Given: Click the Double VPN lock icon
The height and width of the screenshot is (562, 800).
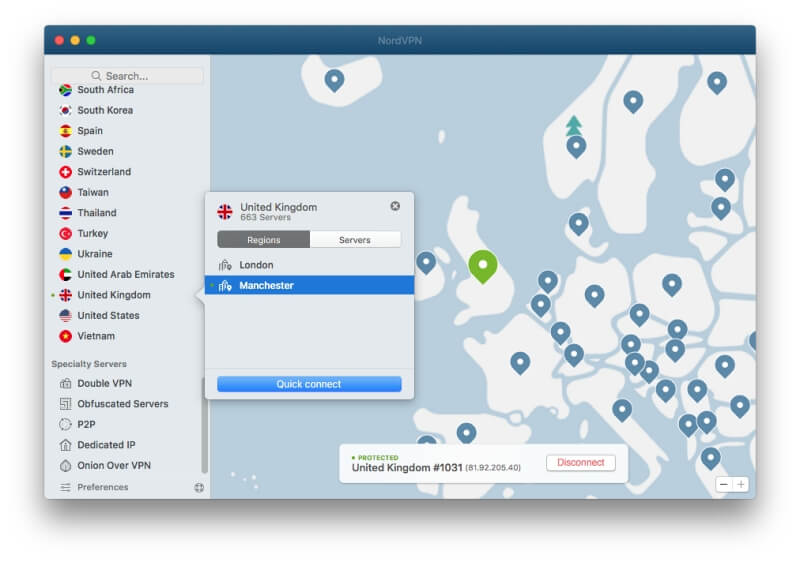Looking at the screenshot, I should click(x=65, y=384).
